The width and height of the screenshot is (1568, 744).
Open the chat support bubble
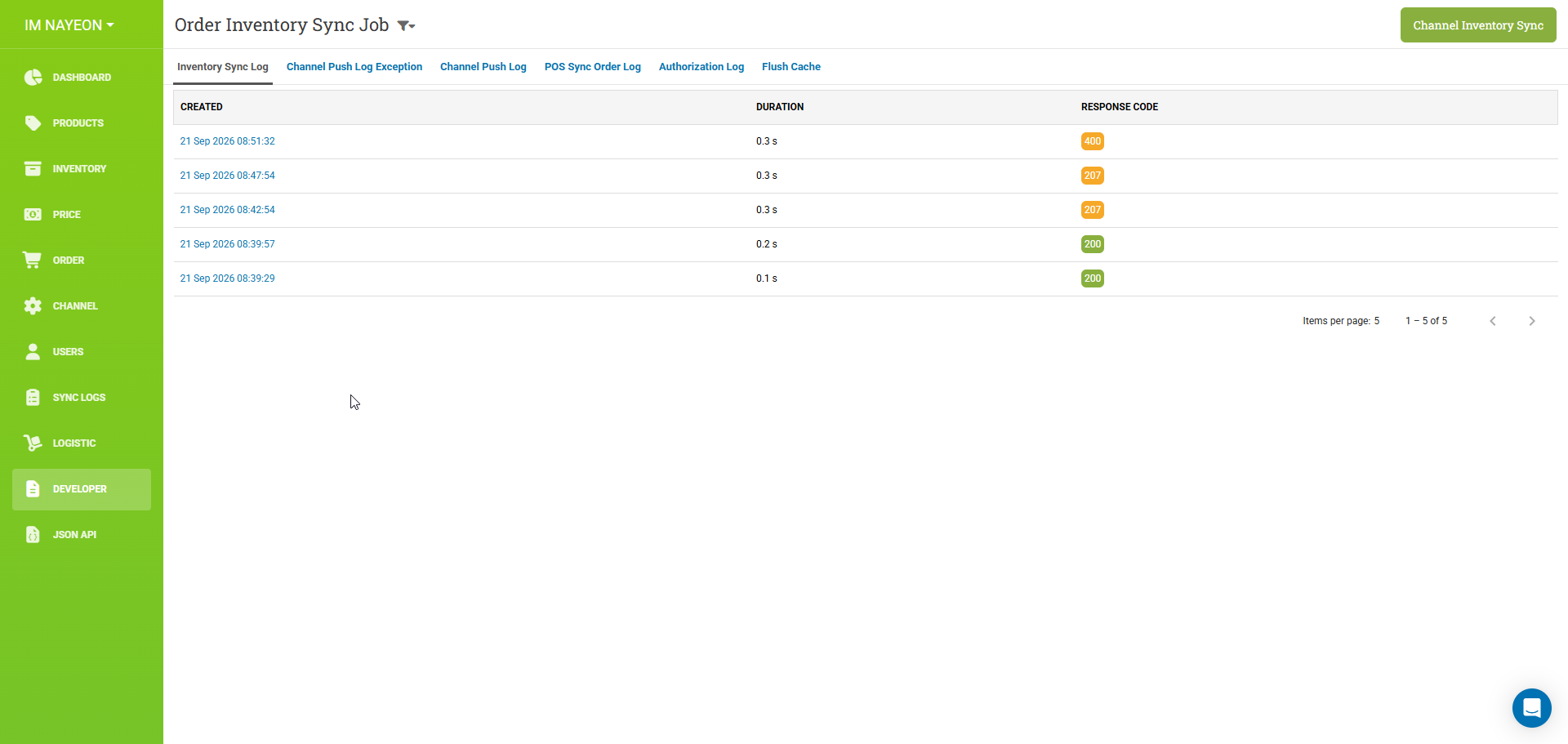click(1531, 708)
